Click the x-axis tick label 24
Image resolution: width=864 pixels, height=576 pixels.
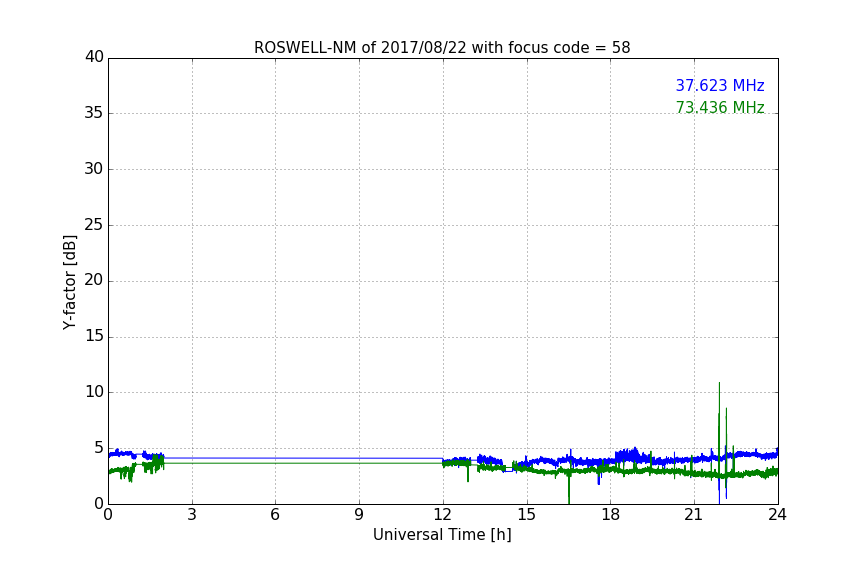click(x=777, y=515)
